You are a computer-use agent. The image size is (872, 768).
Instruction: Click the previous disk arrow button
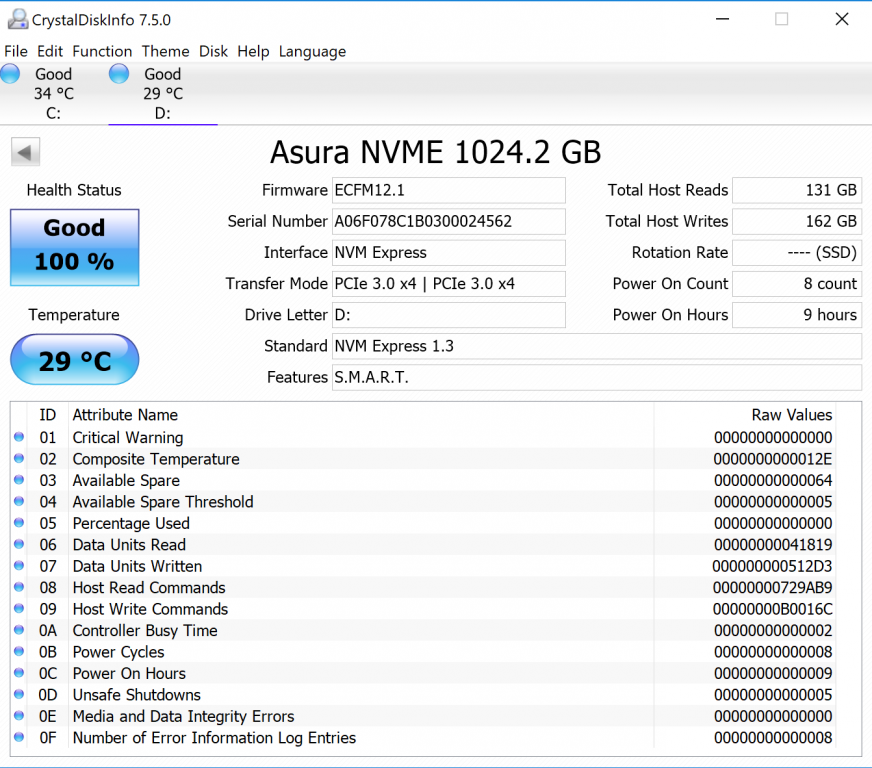coord(25,153)
